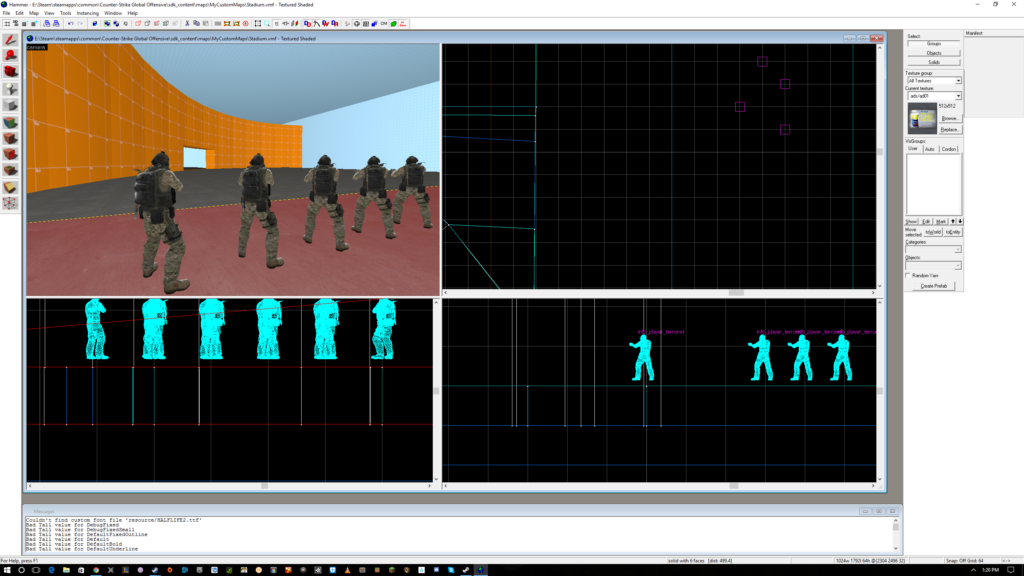1024x576 pixels.
Task: Click the CM collision model toolbar icon
Action: pos(384,24)
